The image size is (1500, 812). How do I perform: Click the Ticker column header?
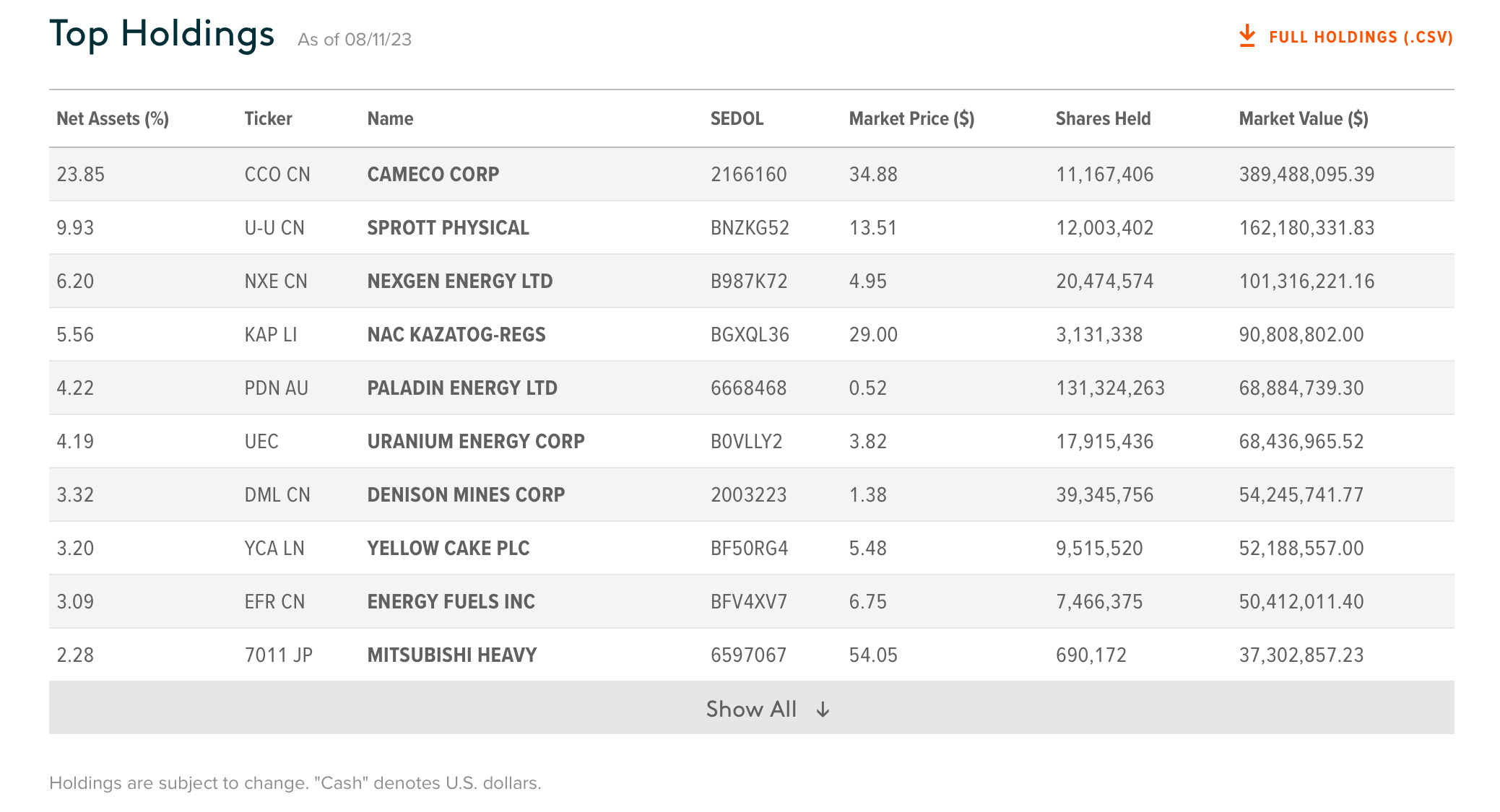click(268, 119)
